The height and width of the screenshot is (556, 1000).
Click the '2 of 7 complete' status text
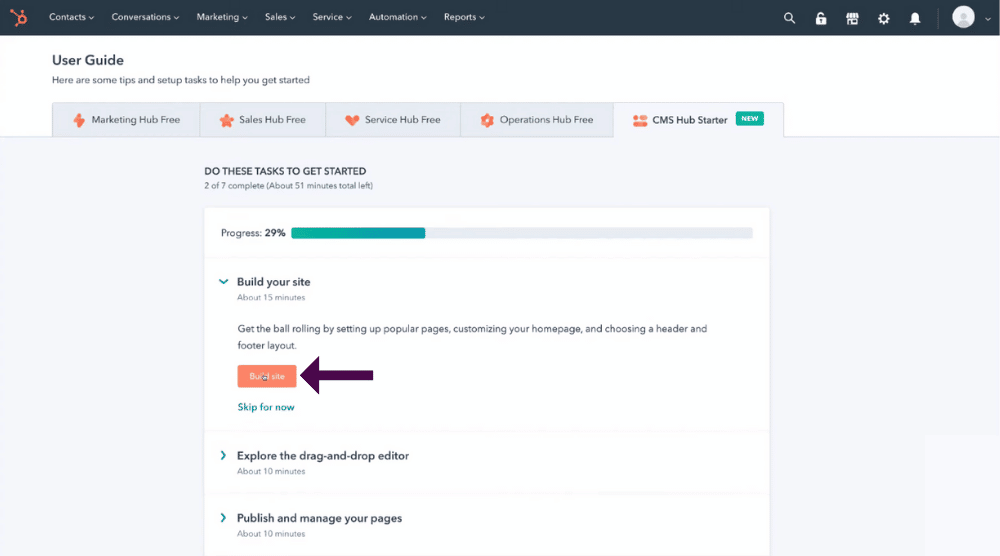click(x=288, y=186)
